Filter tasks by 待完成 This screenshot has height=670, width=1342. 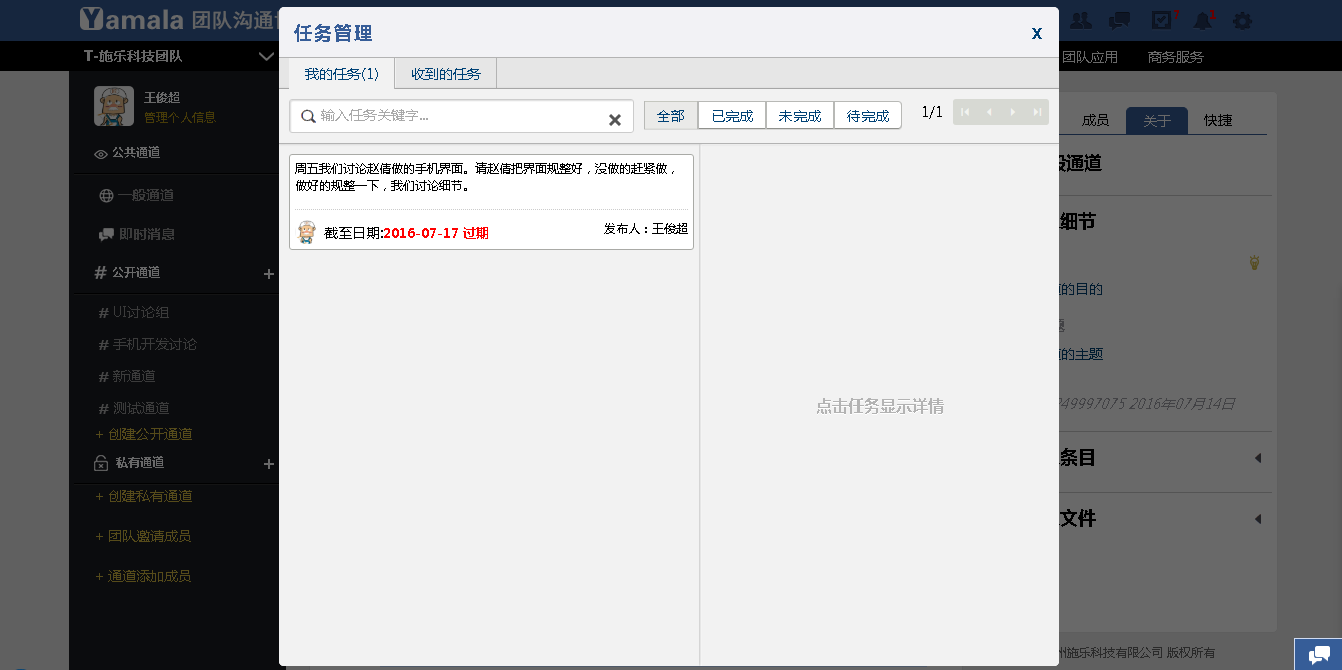(x=868, y=116)
